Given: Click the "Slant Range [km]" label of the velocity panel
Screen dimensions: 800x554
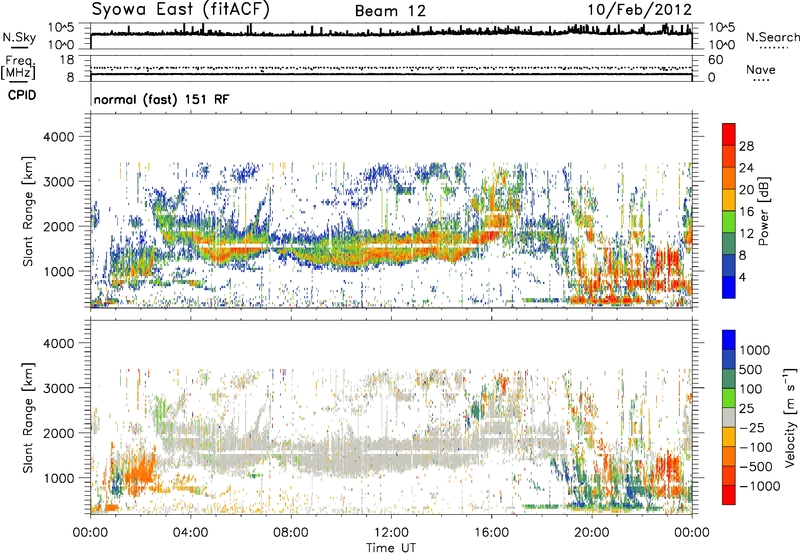Looking at the screenshot, I should click(x=28, y=417).
